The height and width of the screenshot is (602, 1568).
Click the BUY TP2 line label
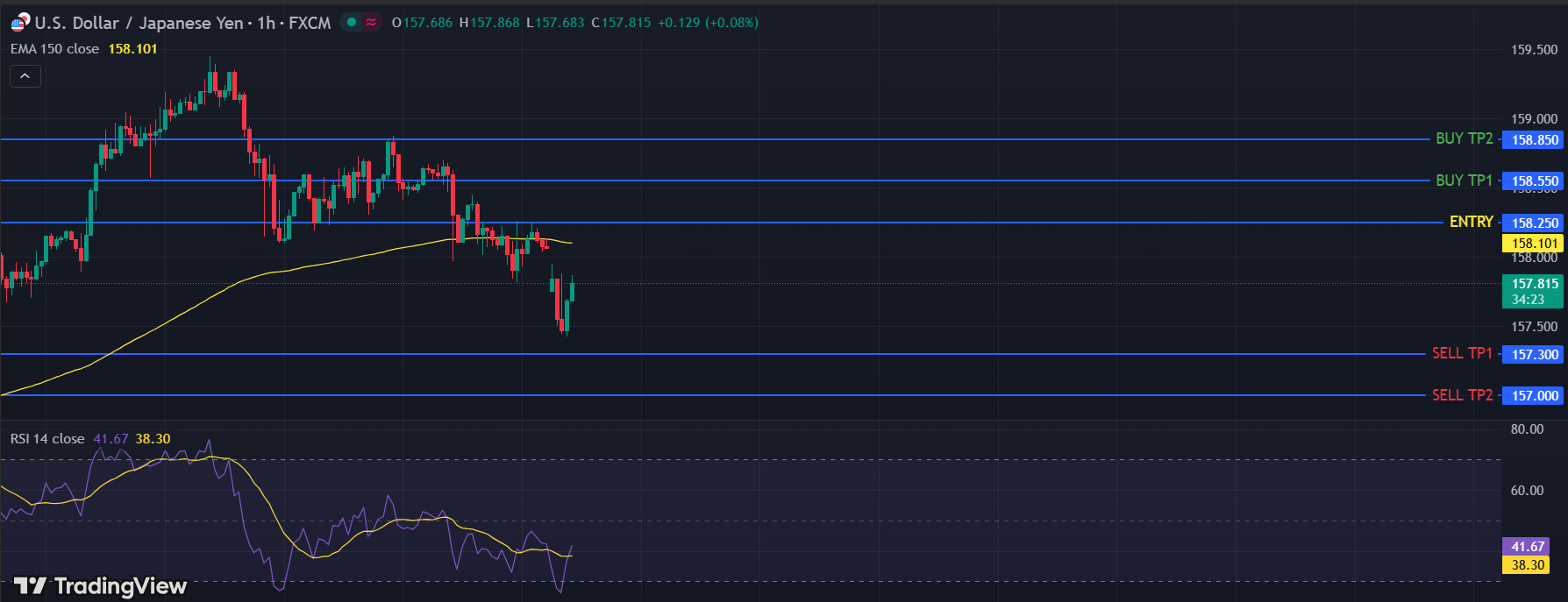[x=1464, y=138]
